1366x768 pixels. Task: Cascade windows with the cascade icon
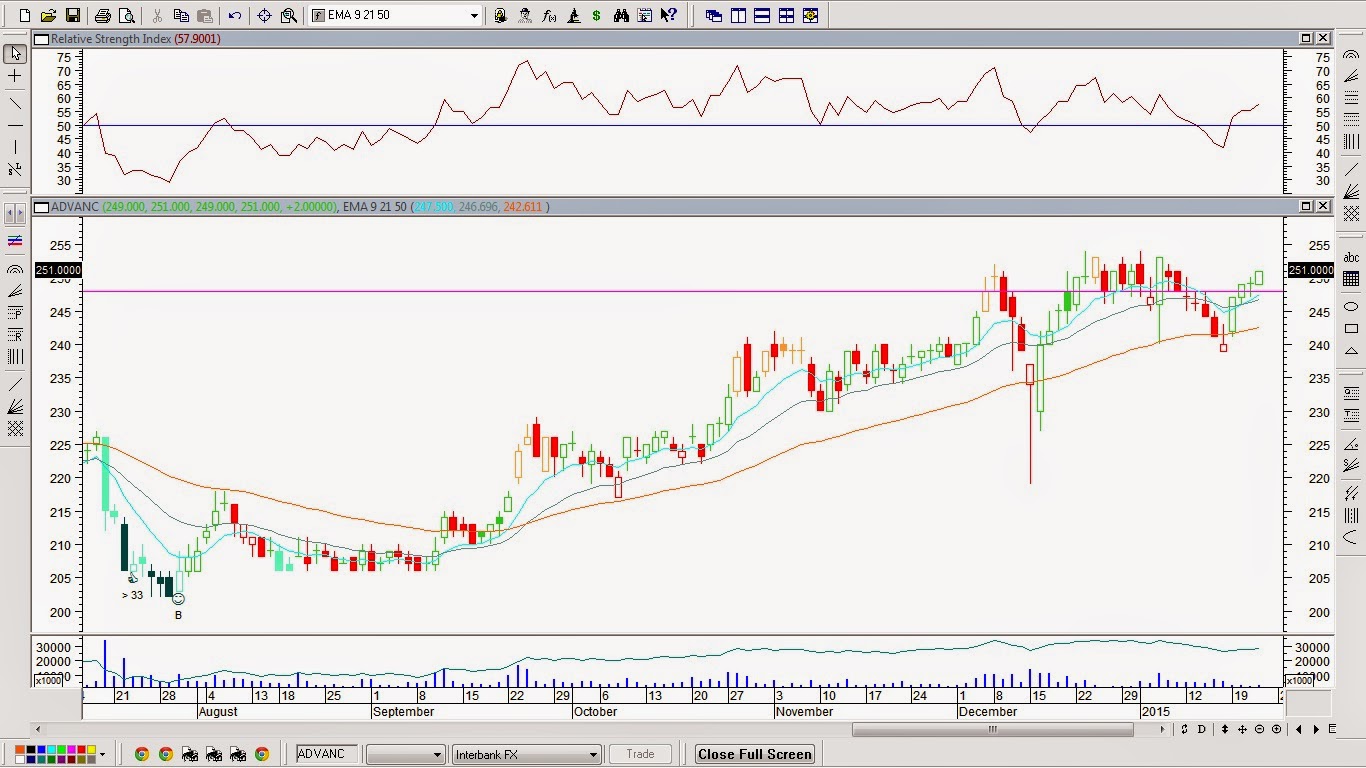[x=713, y=16]
